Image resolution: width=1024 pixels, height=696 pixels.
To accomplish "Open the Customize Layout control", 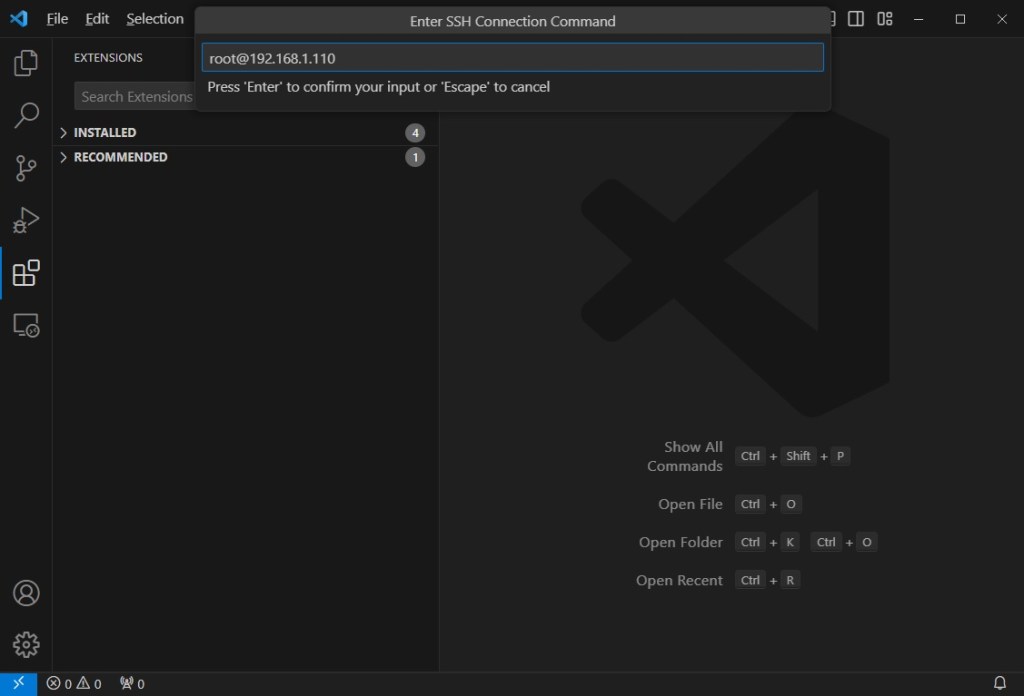I will click(x=885, y=19).
